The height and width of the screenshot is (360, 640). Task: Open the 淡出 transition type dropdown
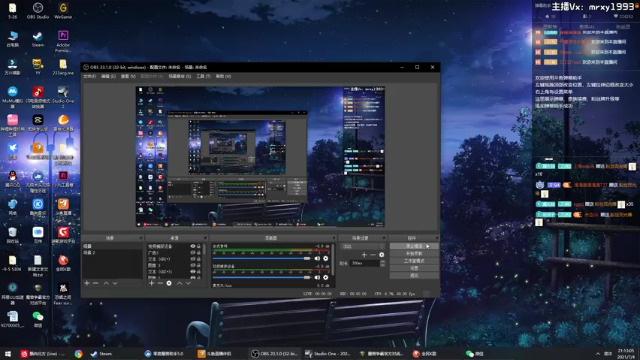click(x=363, y=246)
